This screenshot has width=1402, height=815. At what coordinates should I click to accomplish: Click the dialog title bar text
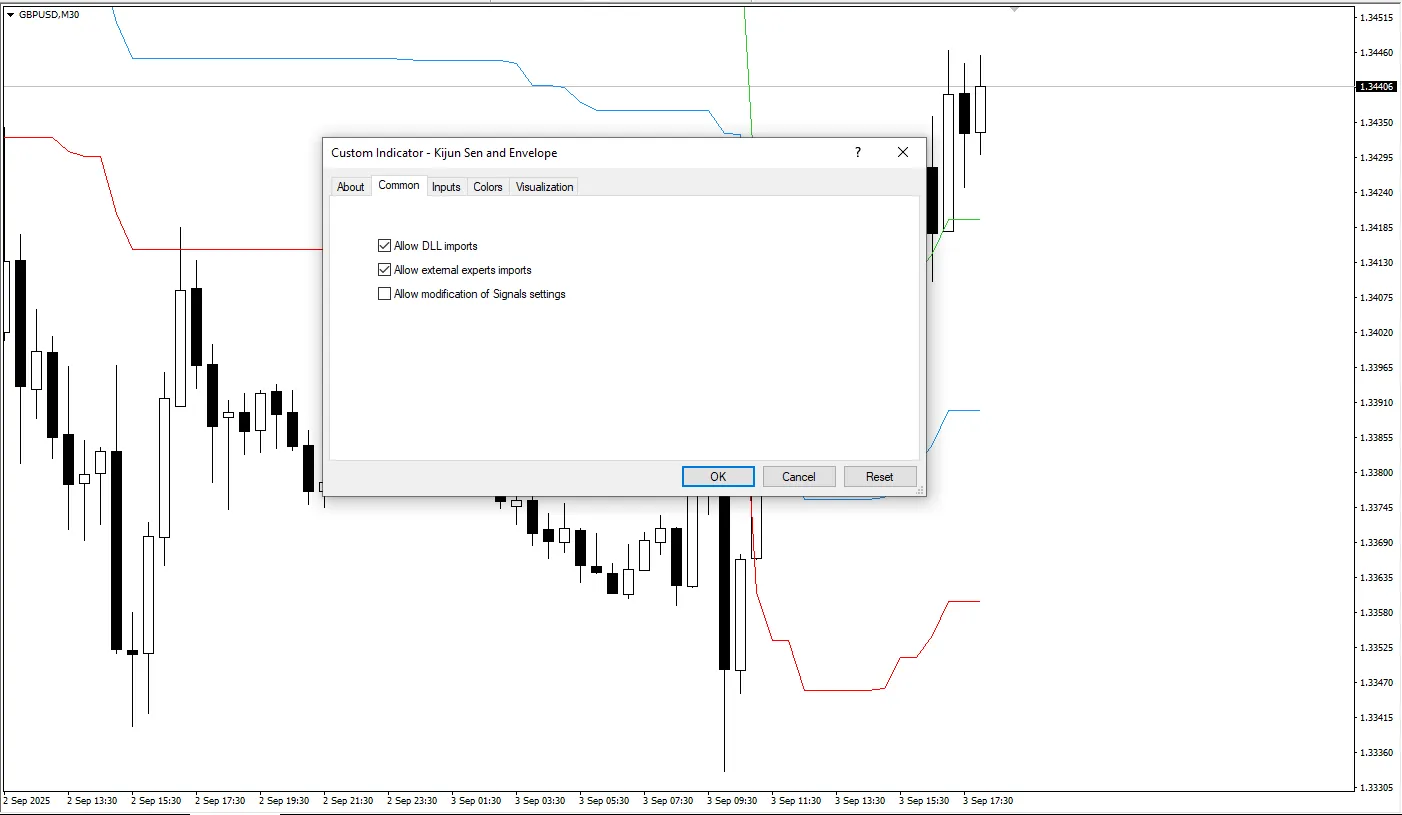[x=444, y=153]
